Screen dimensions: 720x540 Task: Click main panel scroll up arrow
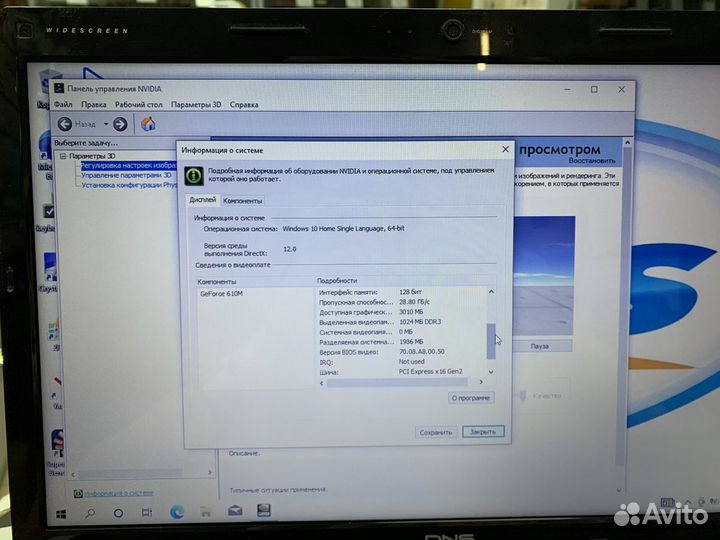(x=627, y=143)
